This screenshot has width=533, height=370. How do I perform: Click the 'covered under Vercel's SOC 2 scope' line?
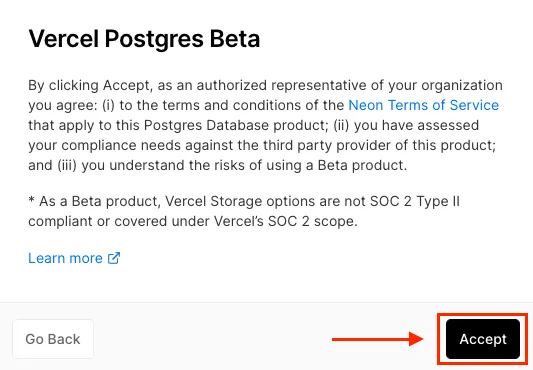(x=236, y=221)
